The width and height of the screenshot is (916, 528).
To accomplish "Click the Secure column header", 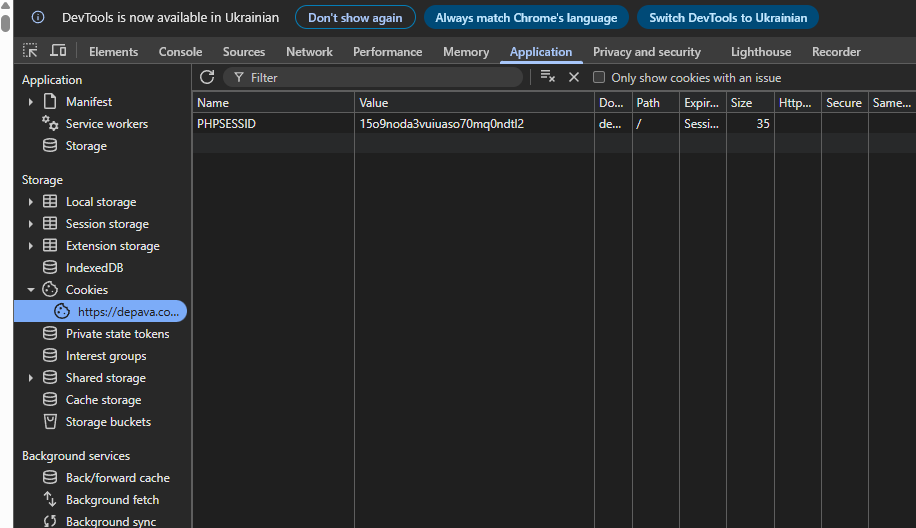I will coord(844,102).
